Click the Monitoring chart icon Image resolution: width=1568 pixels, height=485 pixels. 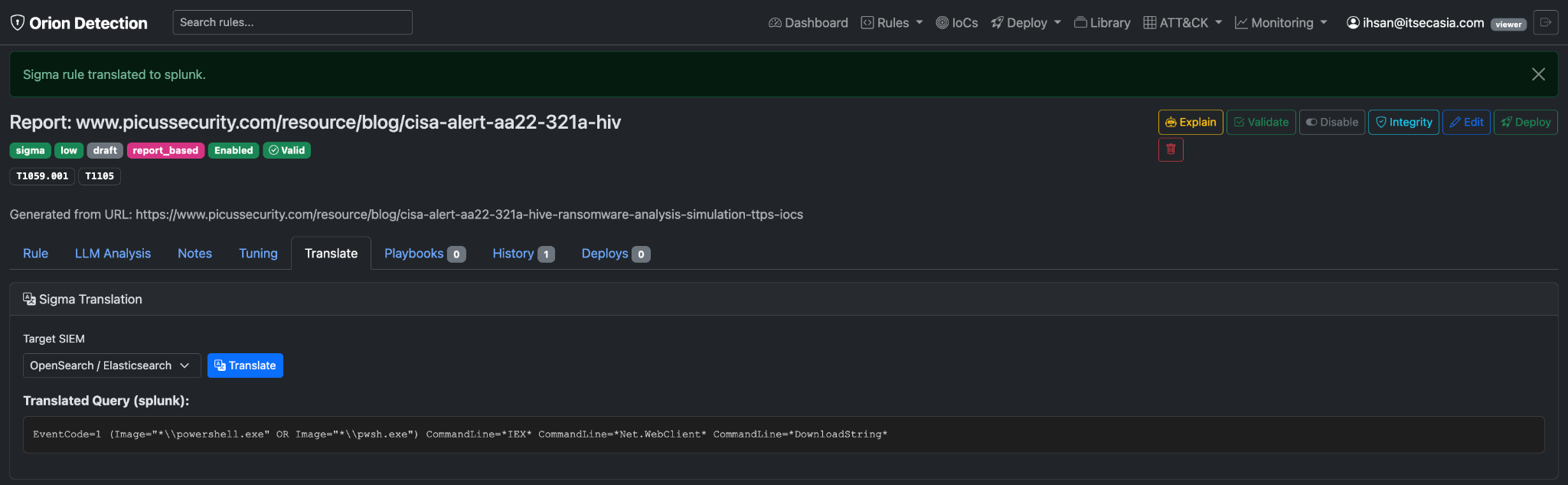pyautogui.click(x=1241, y=23)
